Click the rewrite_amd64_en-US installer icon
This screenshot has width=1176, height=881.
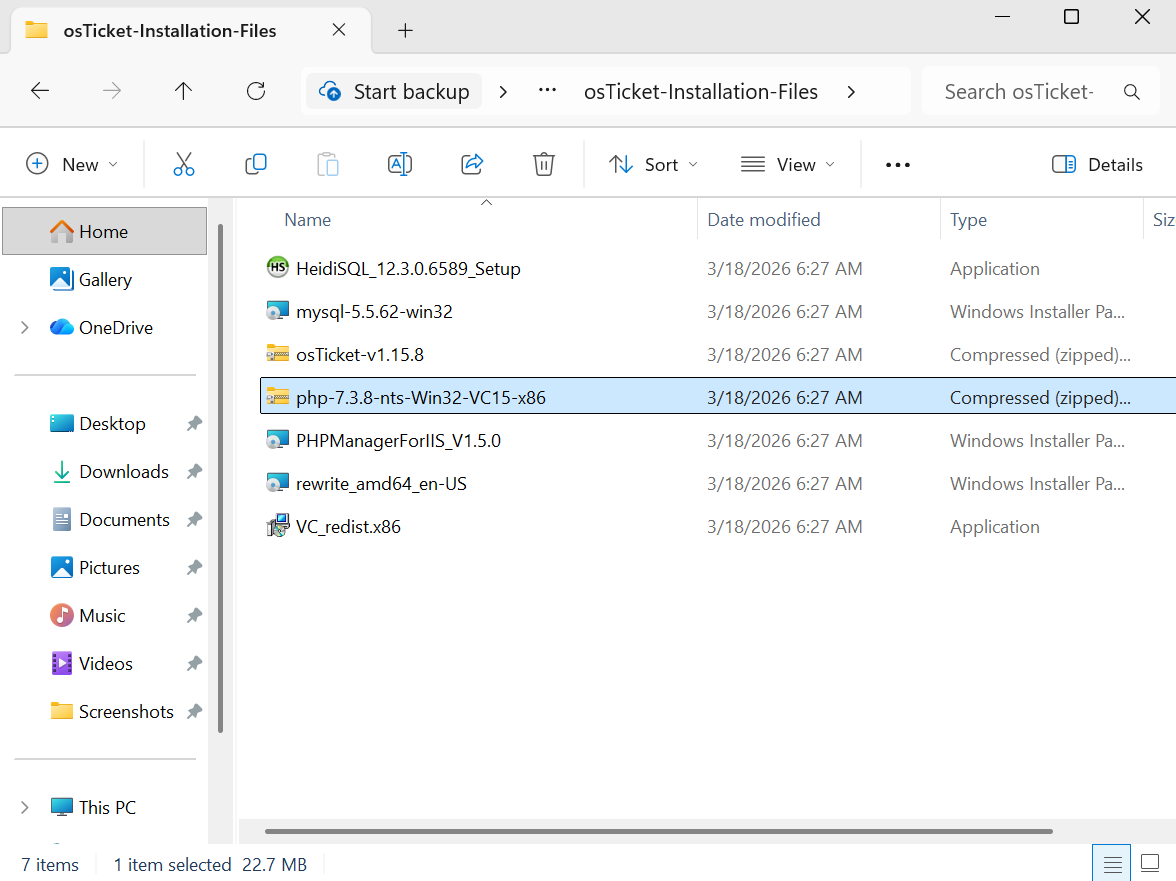[x=278, y=483]
